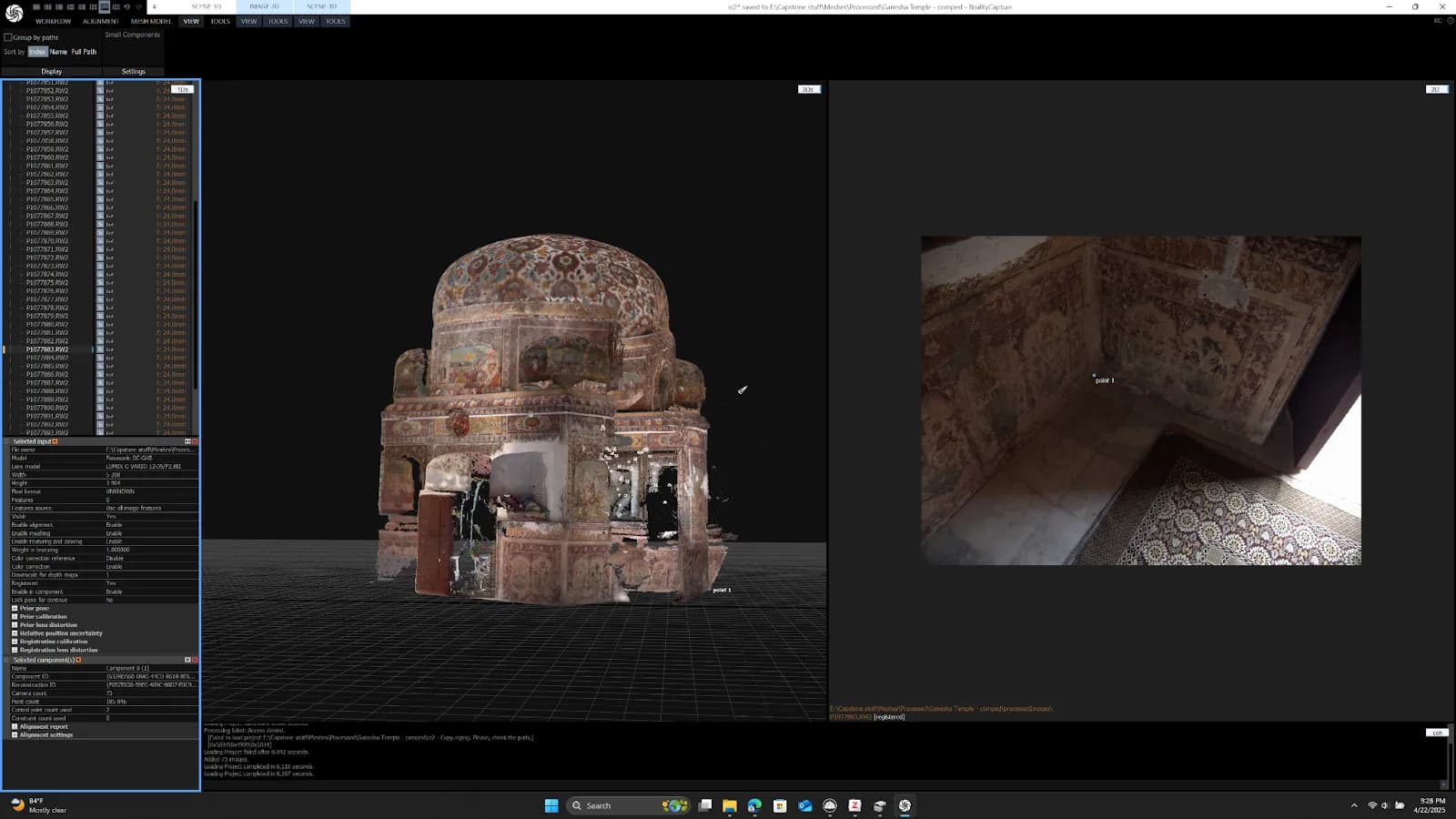This screenshot has width=1456, height=819.
Task: Click the Weight in texturing value field
Action: click(x=151, y=550)
